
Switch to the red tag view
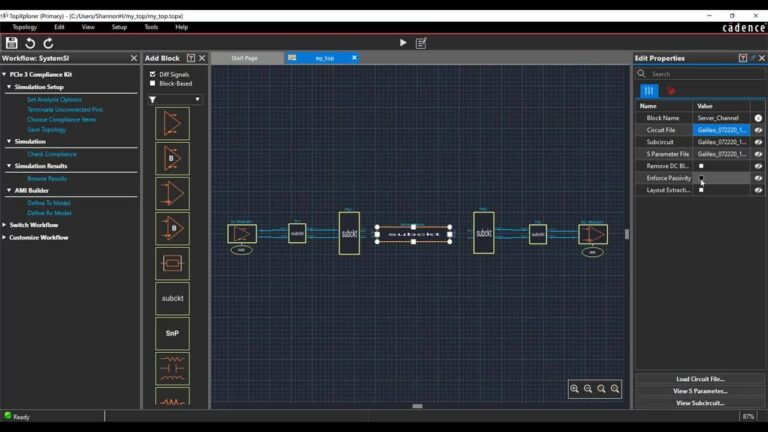671,91
